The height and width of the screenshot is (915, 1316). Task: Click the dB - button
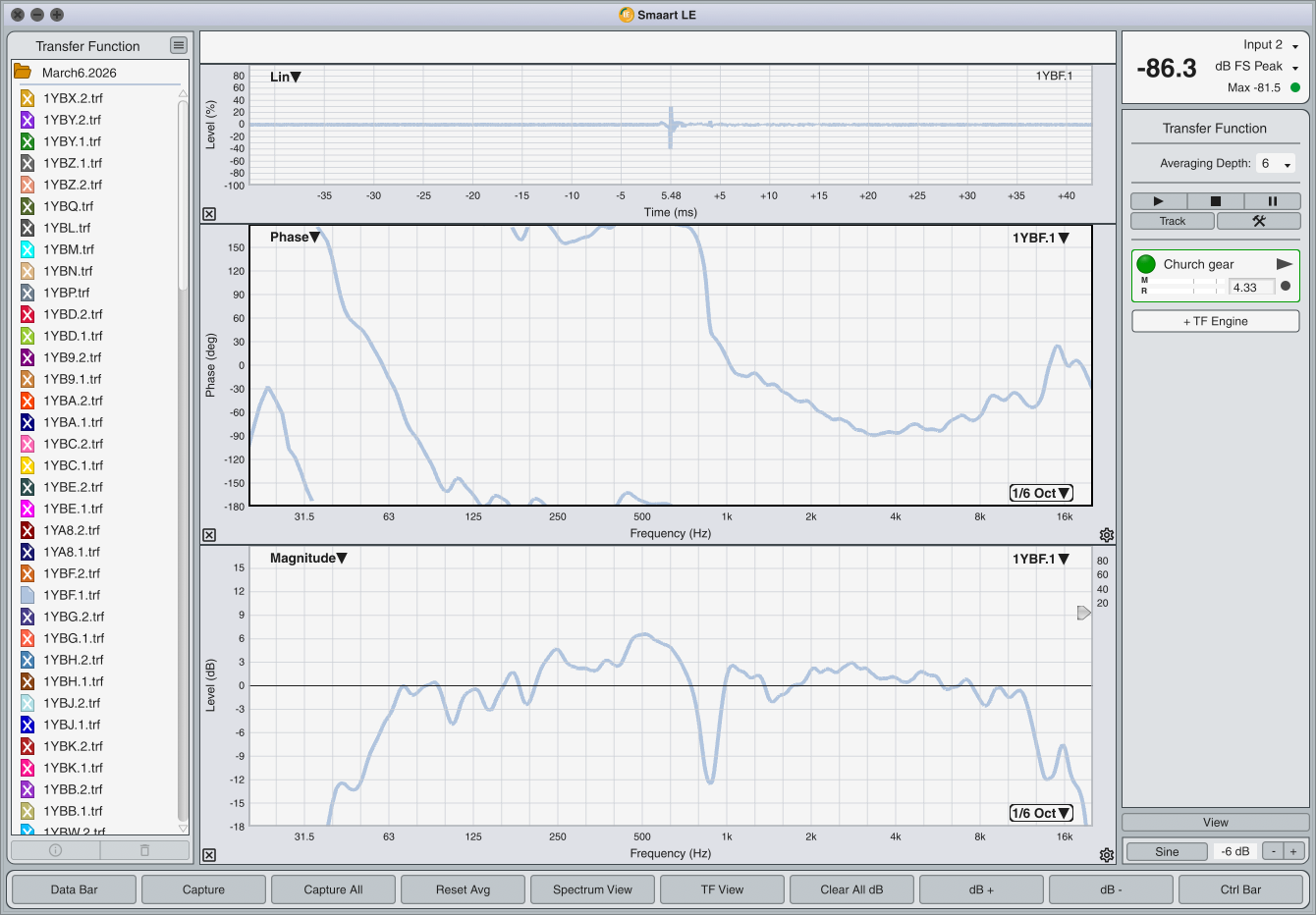coord(1111,889)
